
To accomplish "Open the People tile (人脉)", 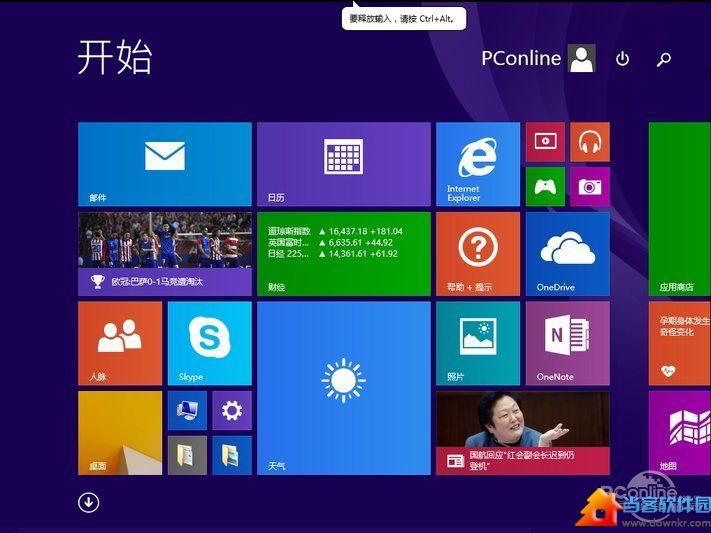I will [x=120, y=343].
